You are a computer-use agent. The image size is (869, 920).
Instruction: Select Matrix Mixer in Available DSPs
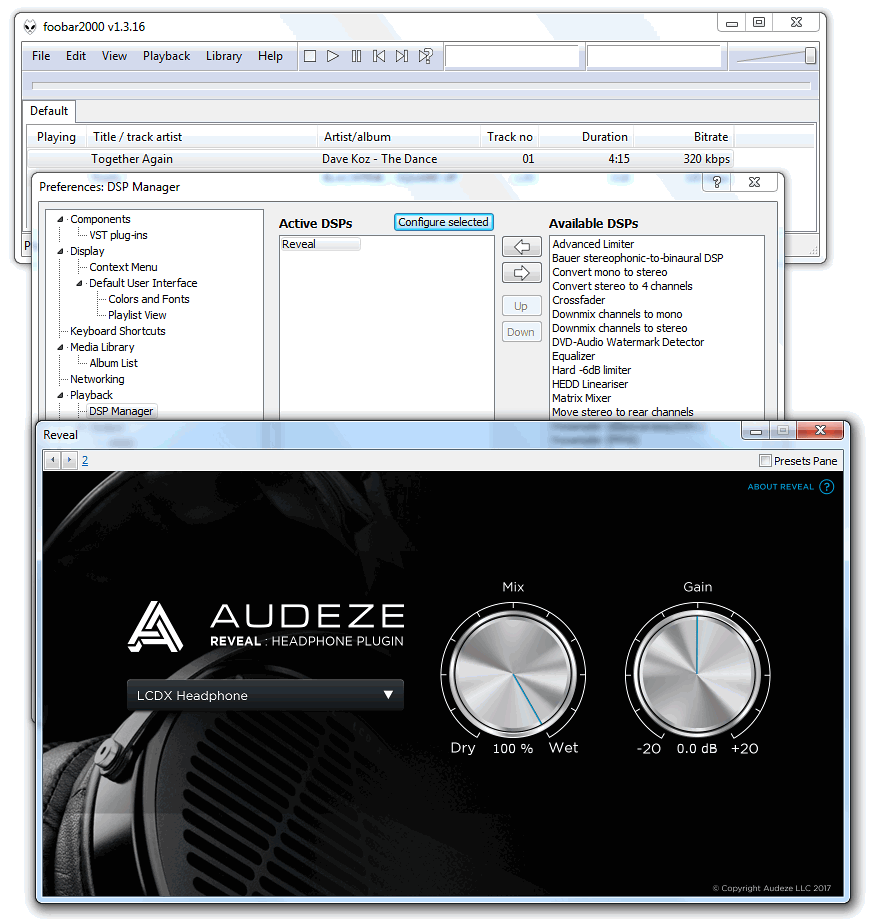point(581,398)
